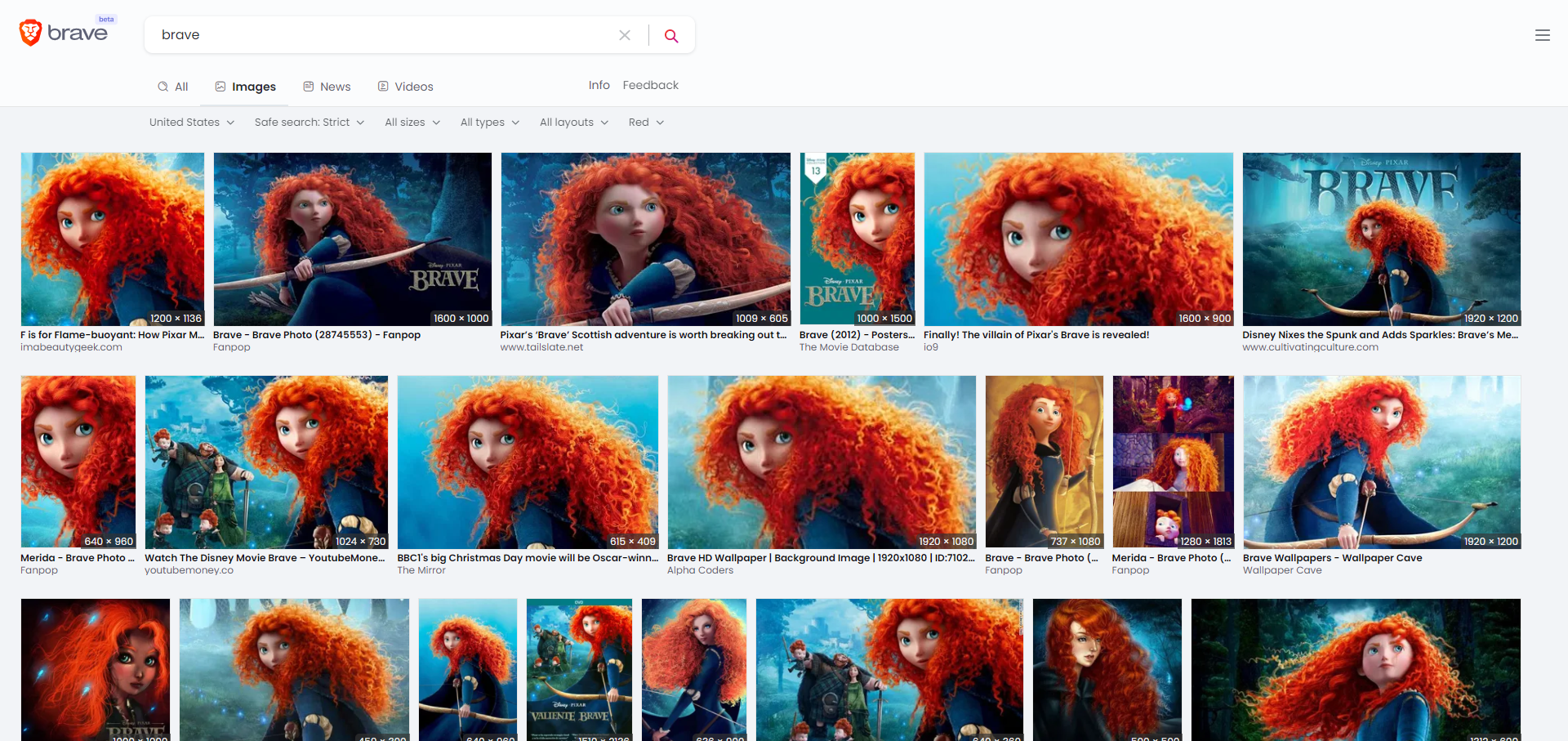Image resolution: width=1568 pixels, height=741 pixels.
Task: Open the Wallpaper Cave 1920 × 1200 thumbnail
Action: [x=1382, y=462]
